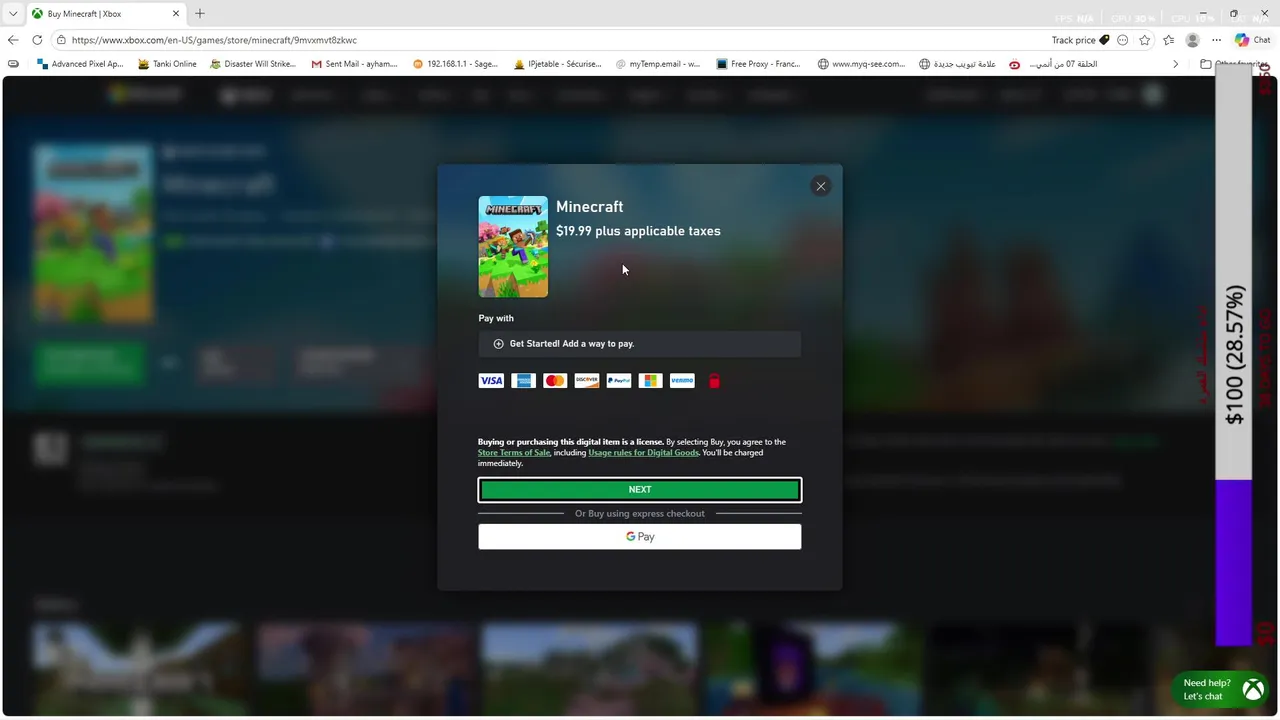Click the $100 (28.57%) progress bar

(1234, 355)
